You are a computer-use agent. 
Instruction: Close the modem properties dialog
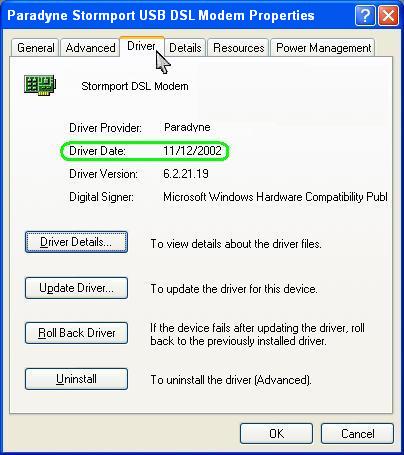point(388,15)
